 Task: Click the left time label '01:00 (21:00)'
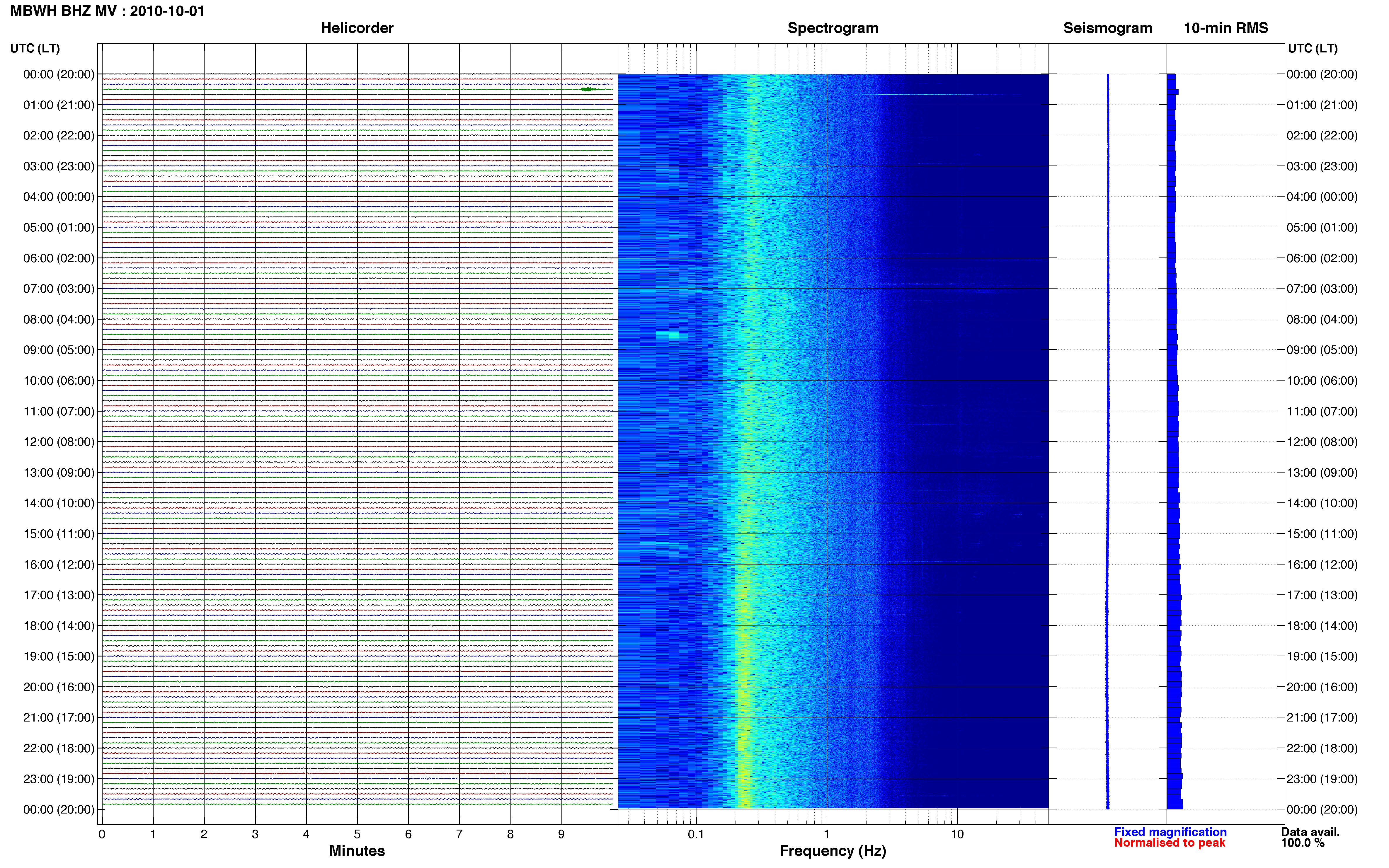[59, 105]
